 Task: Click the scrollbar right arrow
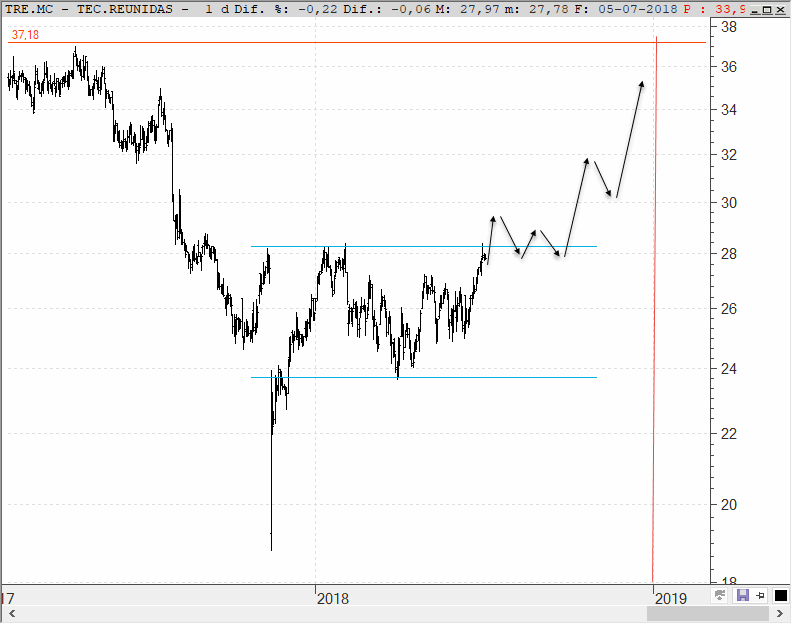pos(779,614)
